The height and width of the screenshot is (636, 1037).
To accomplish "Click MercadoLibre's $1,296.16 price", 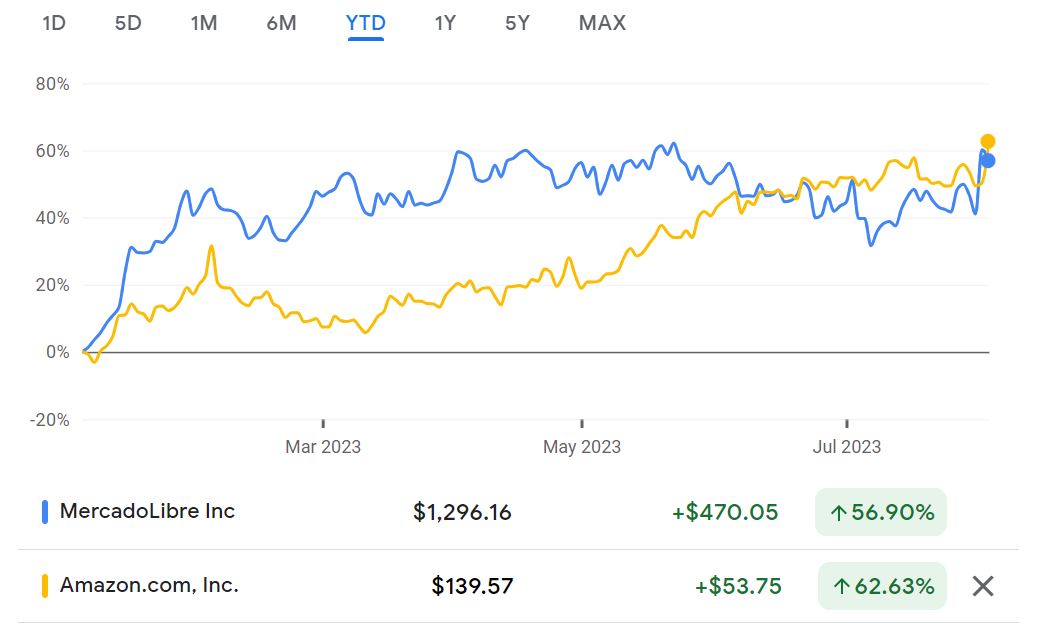I will pyautogui.click(x=462, y=513).
